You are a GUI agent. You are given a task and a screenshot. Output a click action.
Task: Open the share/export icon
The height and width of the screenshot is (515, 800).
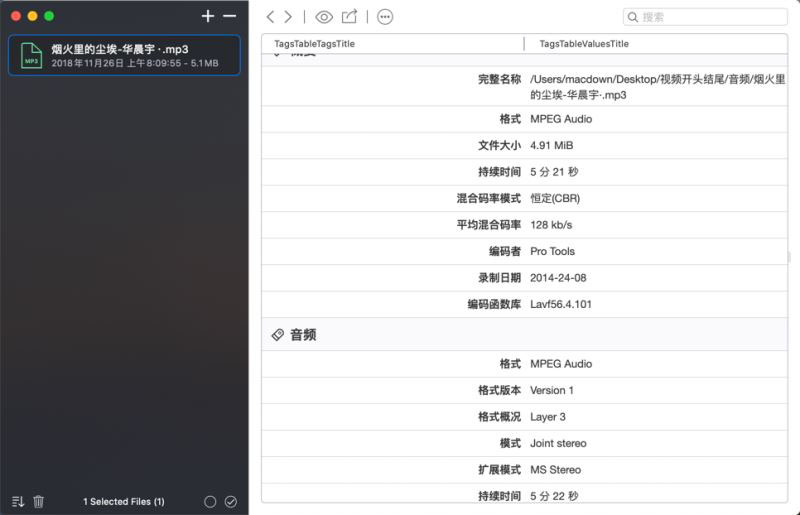tap(349, 16)
